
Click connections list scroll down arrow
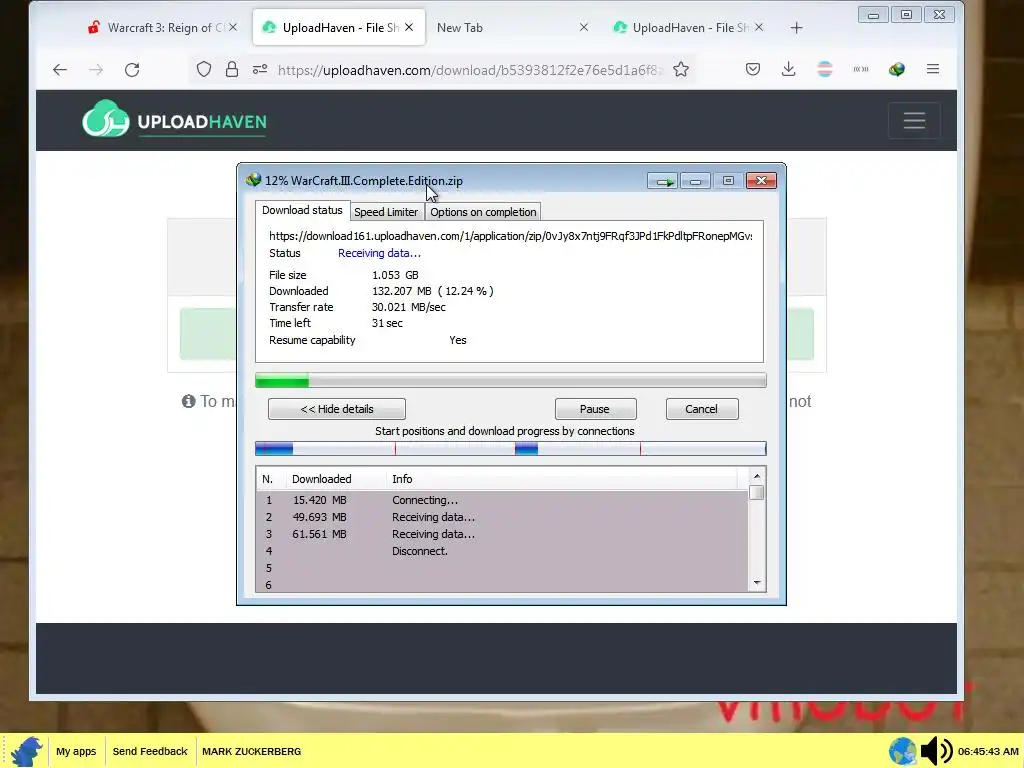tap(757, 583)
